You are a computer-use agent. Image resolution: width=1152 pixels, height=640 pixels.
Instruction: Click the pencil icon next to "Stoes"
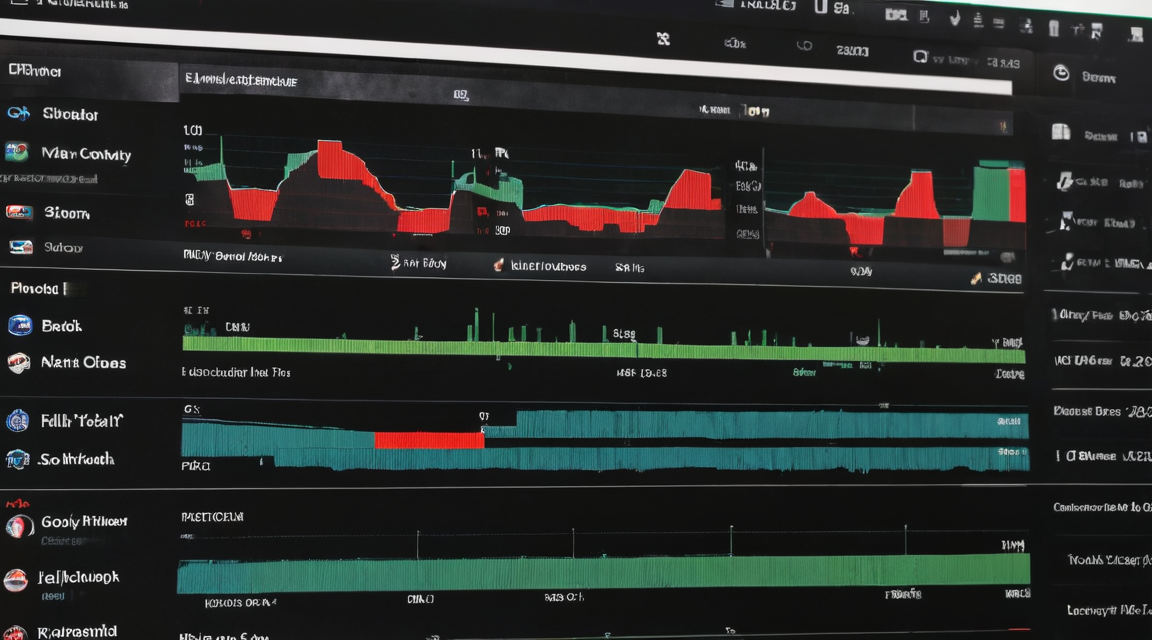tap(976, 278)
